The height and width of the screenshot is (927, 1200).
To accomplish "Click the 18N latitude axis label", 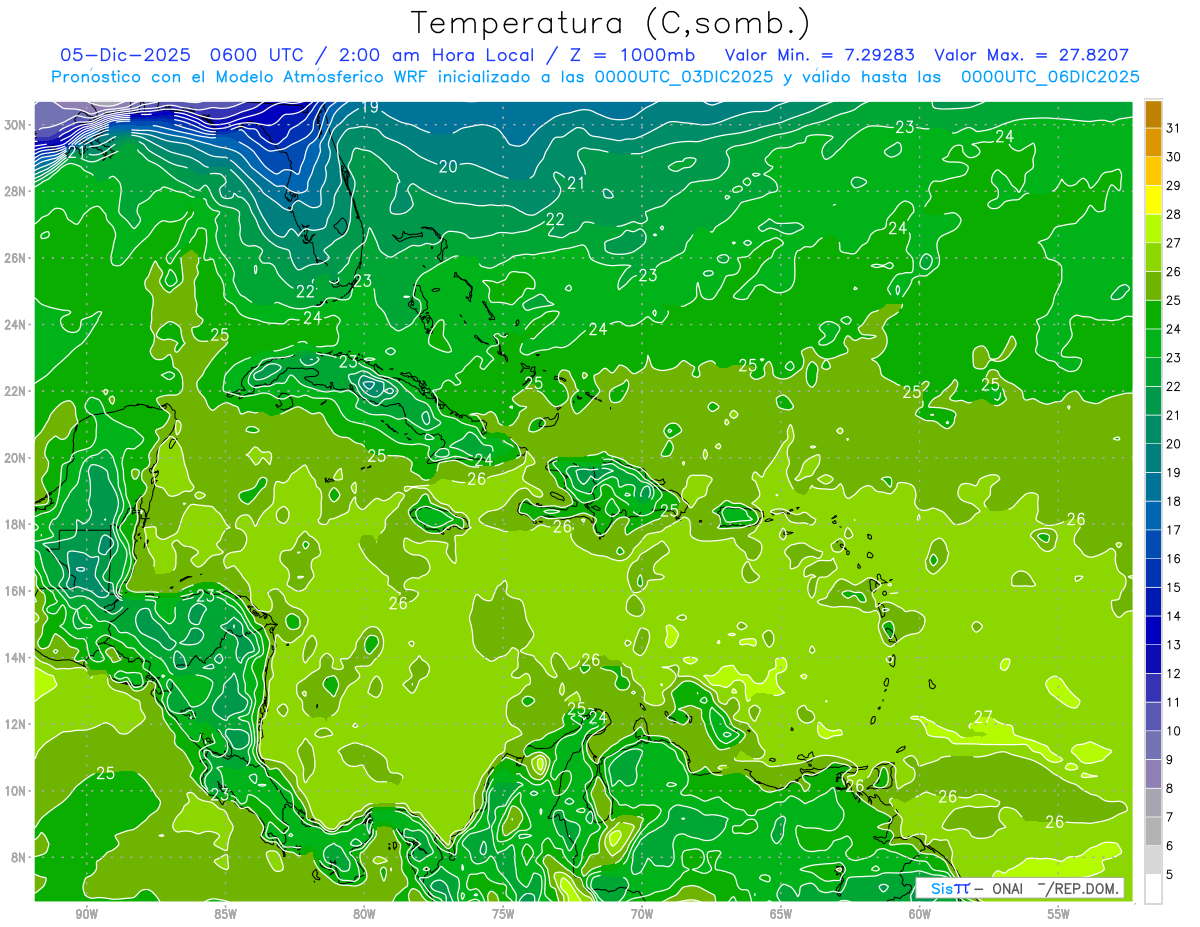I will click(x=17, y=524).
